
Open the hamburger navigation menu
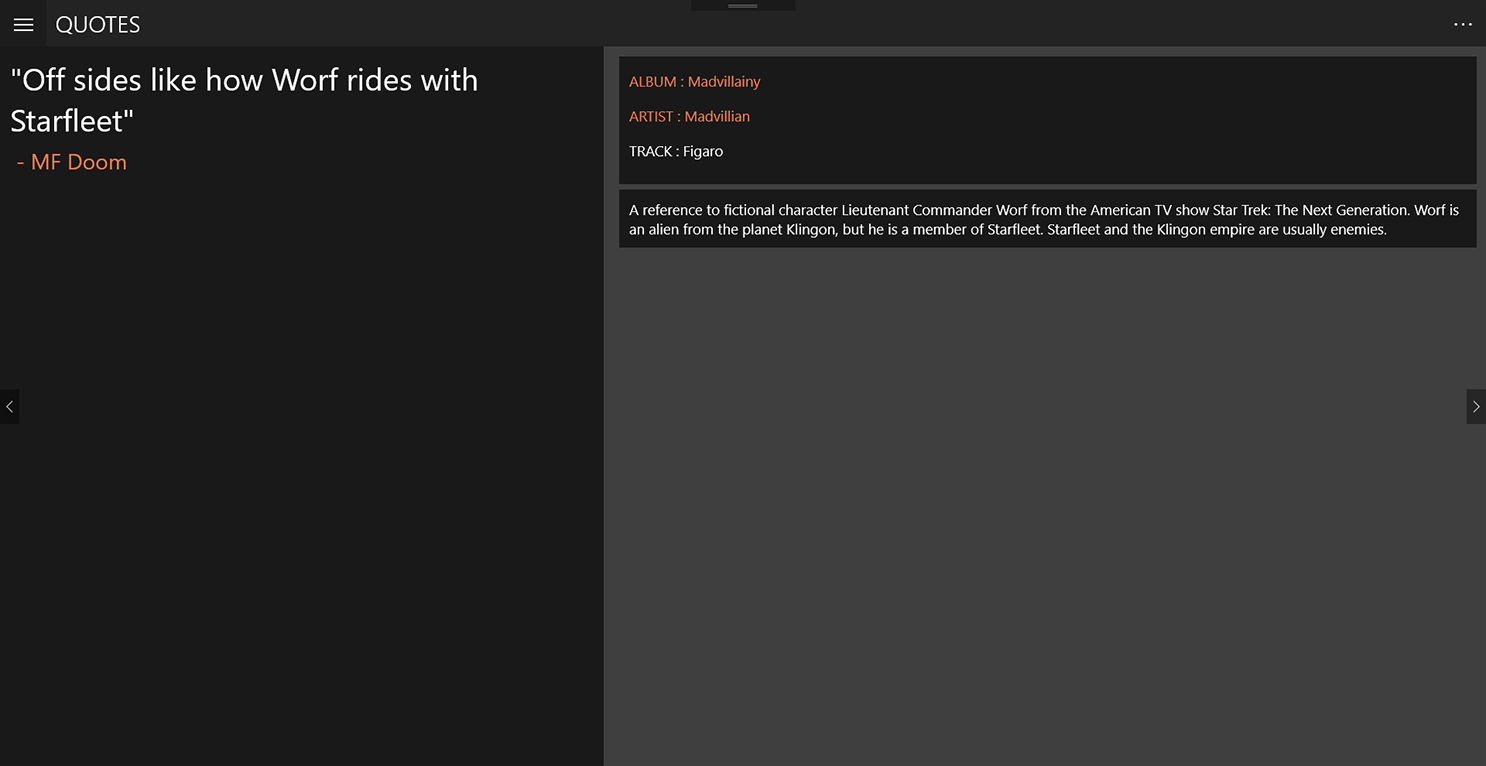point(23,24)
